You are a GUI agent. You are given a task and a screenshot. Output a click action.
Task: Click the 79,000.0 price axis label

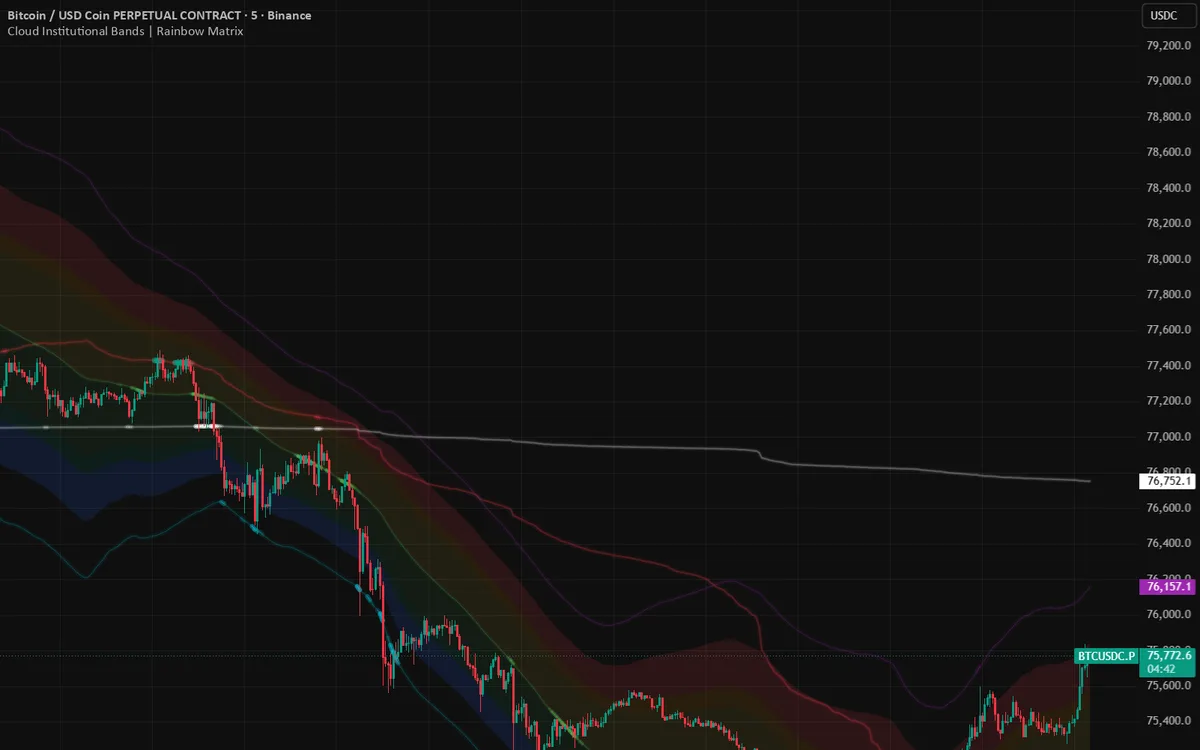coord(1168,81)
